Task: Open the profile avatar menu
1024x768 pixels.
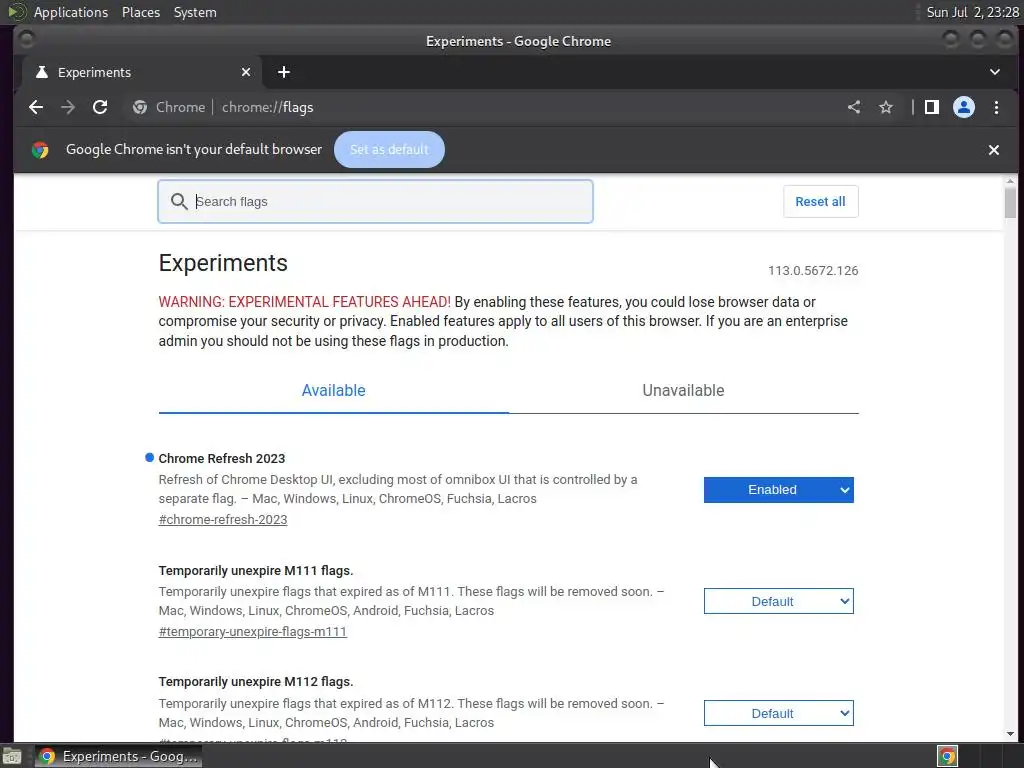Action: coord(964,107)
